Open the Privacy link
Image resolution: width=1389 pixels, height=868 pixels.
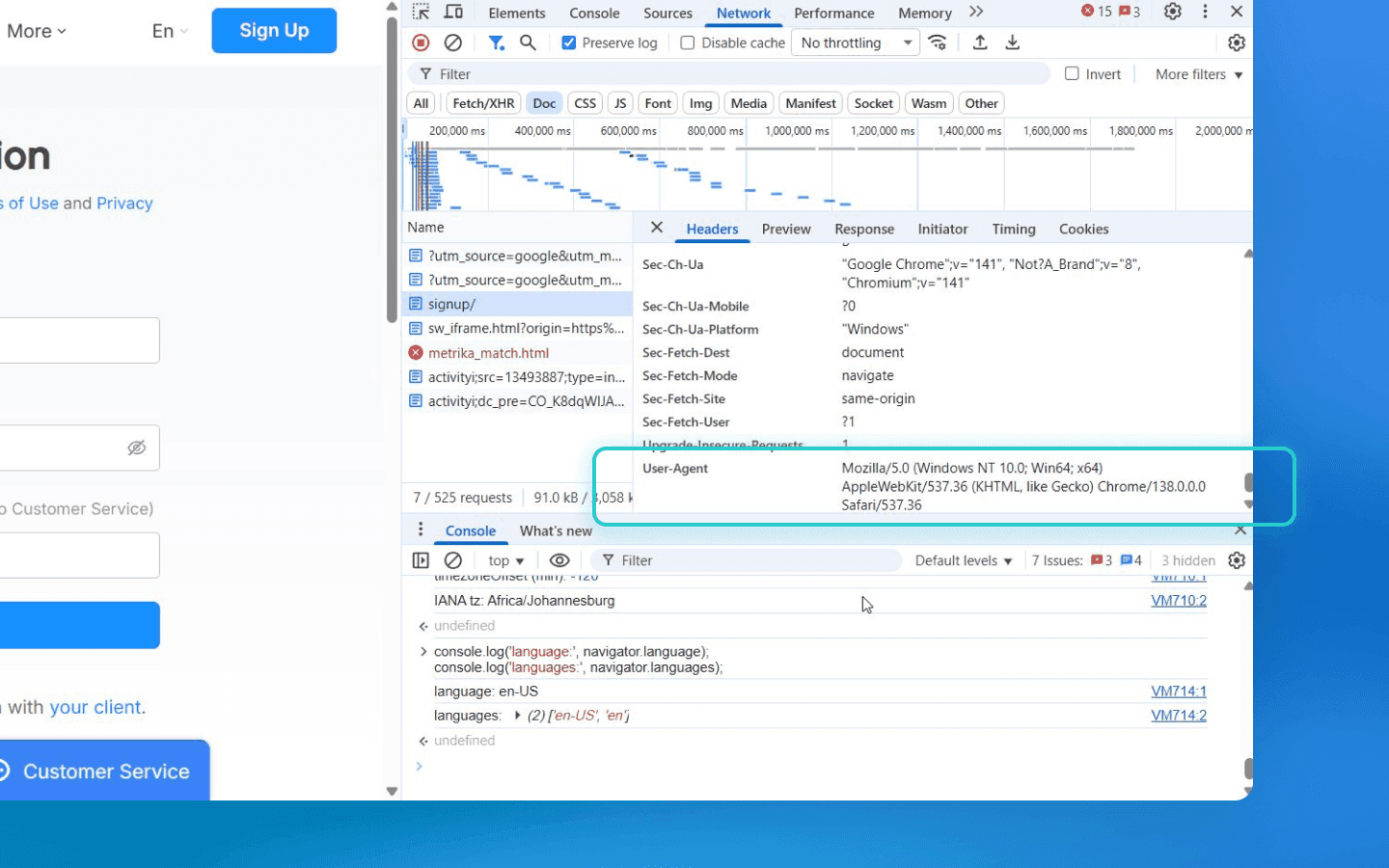pos(124,203)
